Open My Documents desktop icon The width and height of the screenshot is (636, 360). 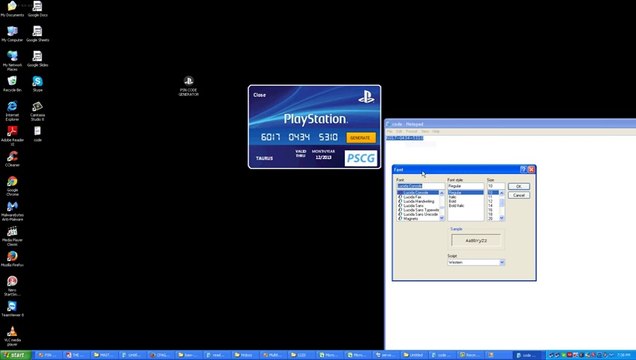pyautogui.click(x=12, y=9)
